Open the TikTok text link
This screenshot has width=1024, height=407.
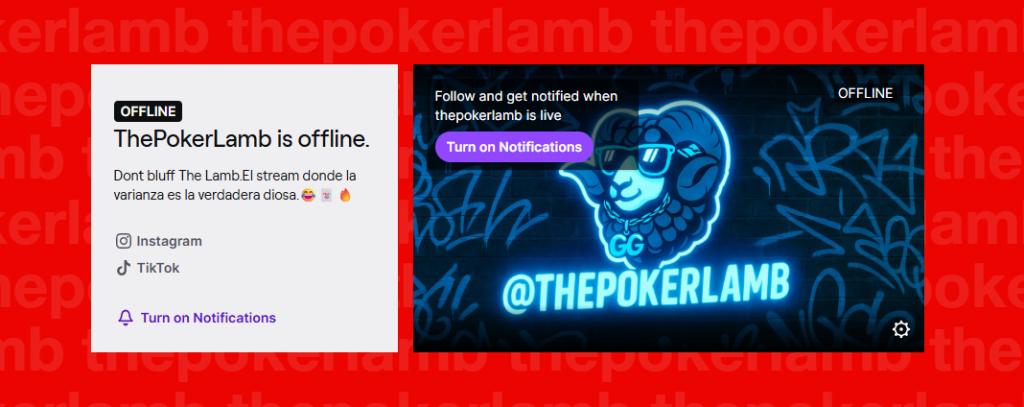(x=158, y=268)
